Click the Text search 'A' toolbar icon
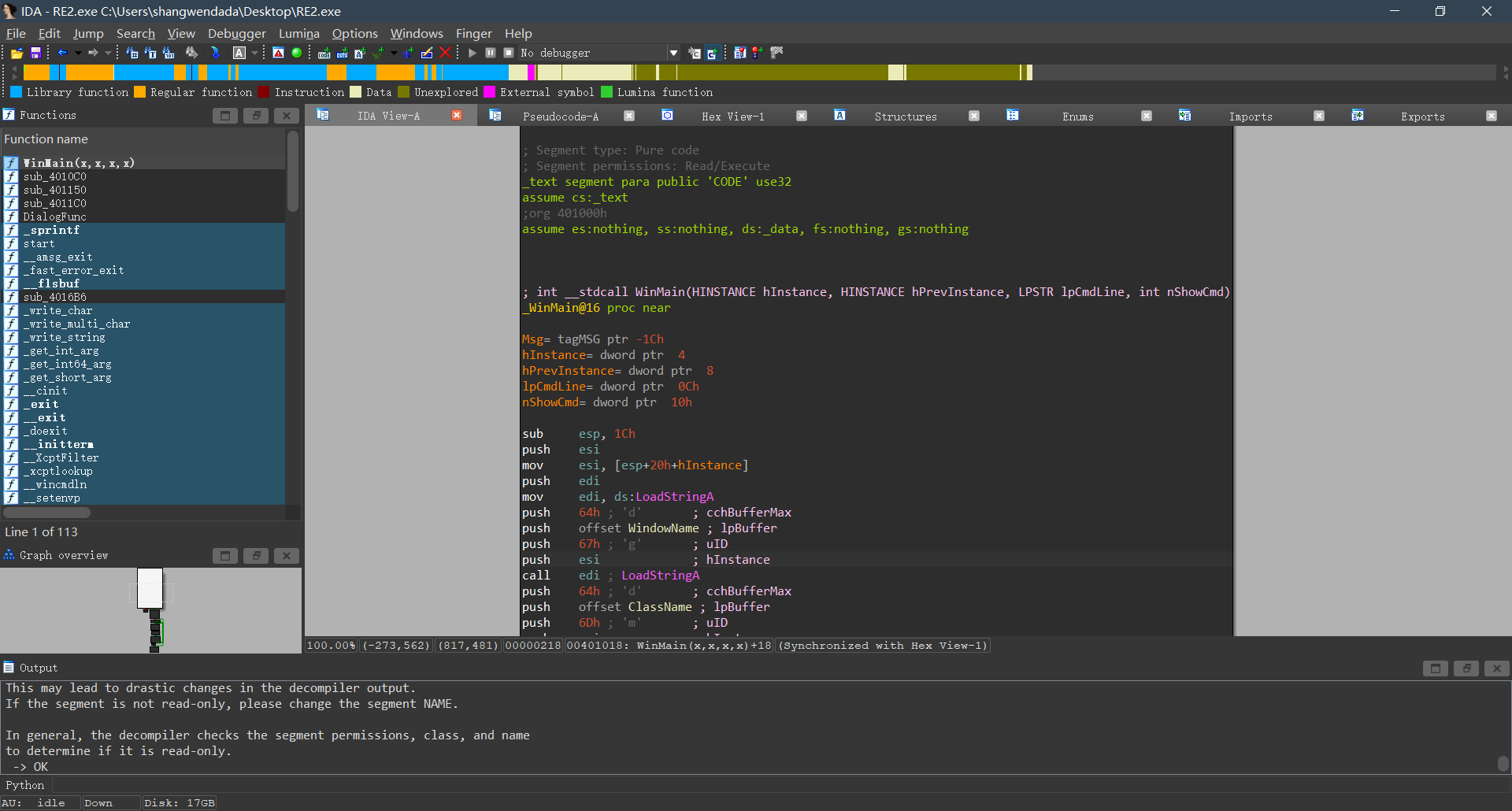1512x811 pixels. pyautogui.click(x=239, y=53)
